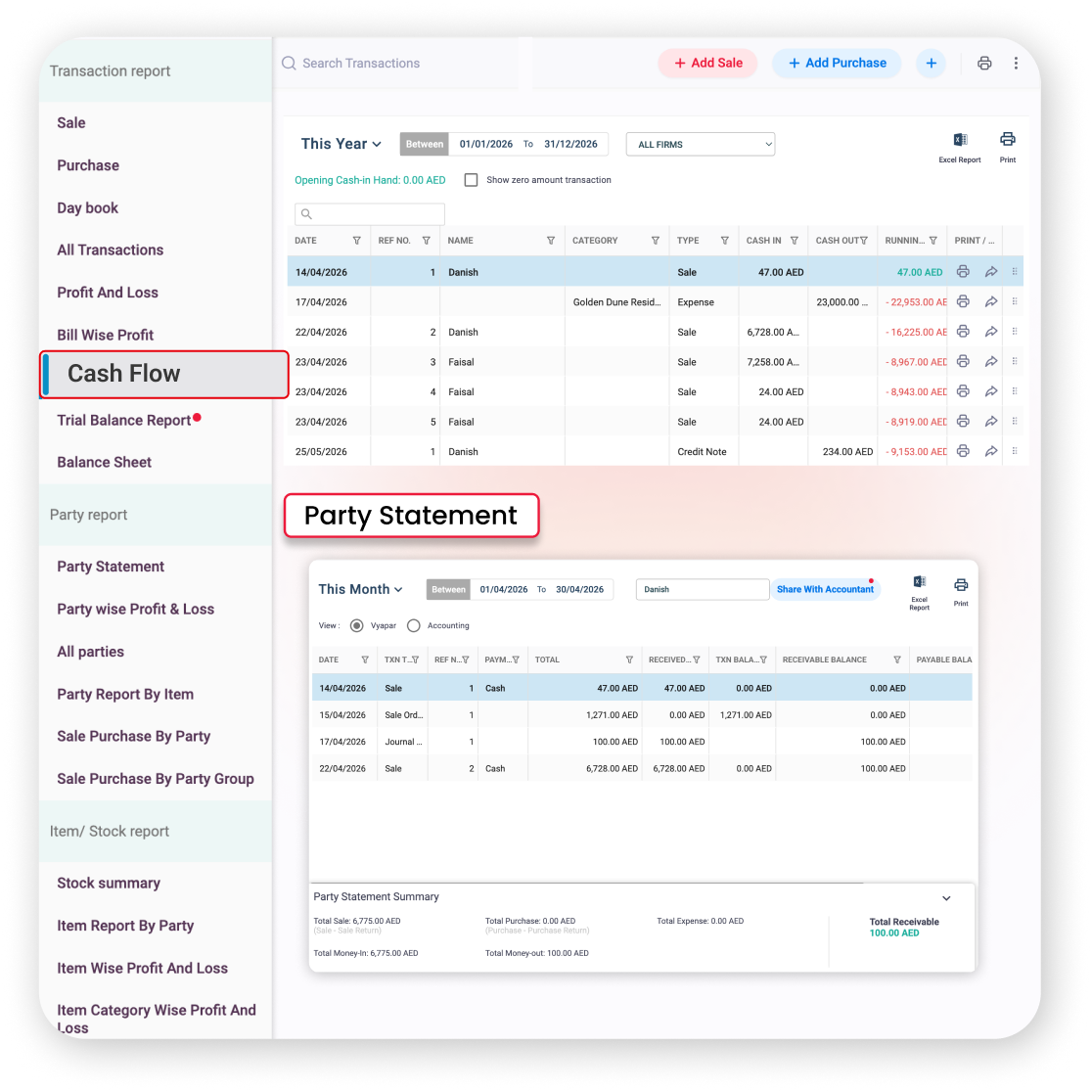The height and width of the screenshot is (1092, 1092).
Task: Click the filter icon on DATE column
Action: 356,241
